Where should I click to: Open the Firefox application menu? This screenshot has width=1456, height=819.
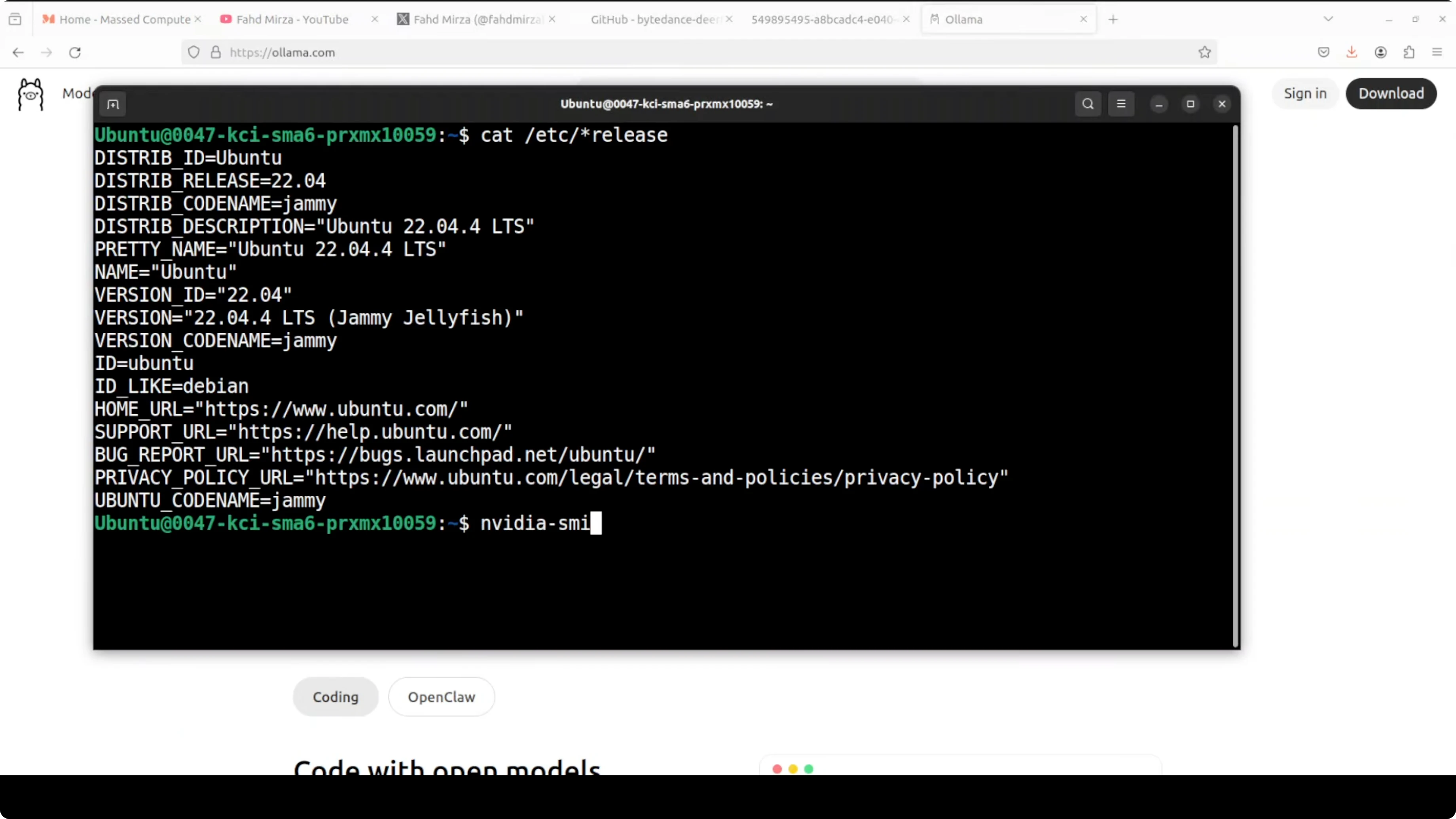point(1437,53)
